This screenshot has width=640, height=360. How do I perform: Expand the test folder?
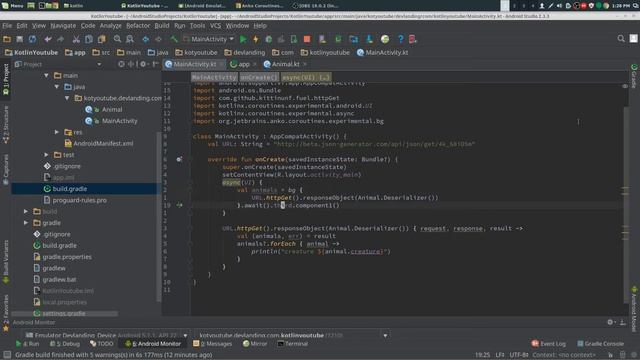(46, 155)
